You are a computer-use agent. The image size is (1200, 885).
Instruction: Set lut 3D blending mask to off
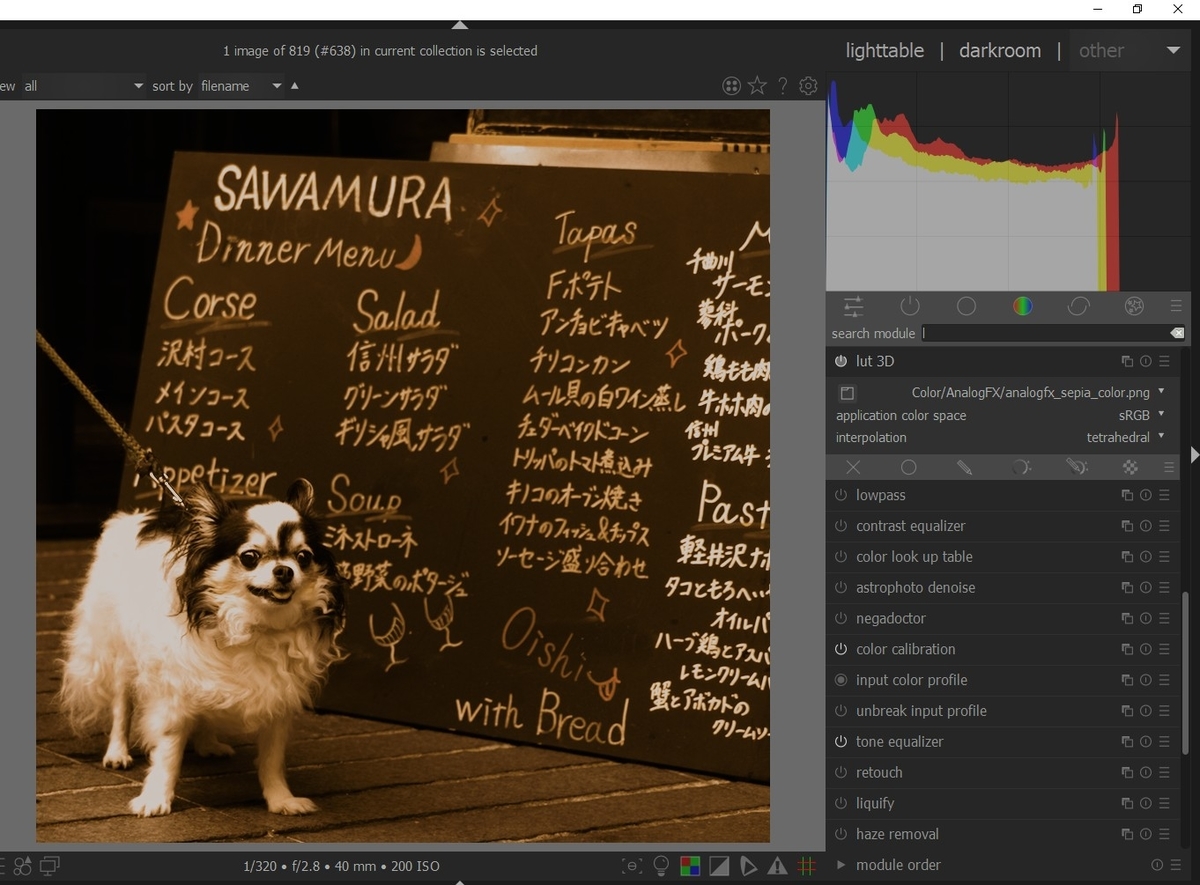[853, 467]
